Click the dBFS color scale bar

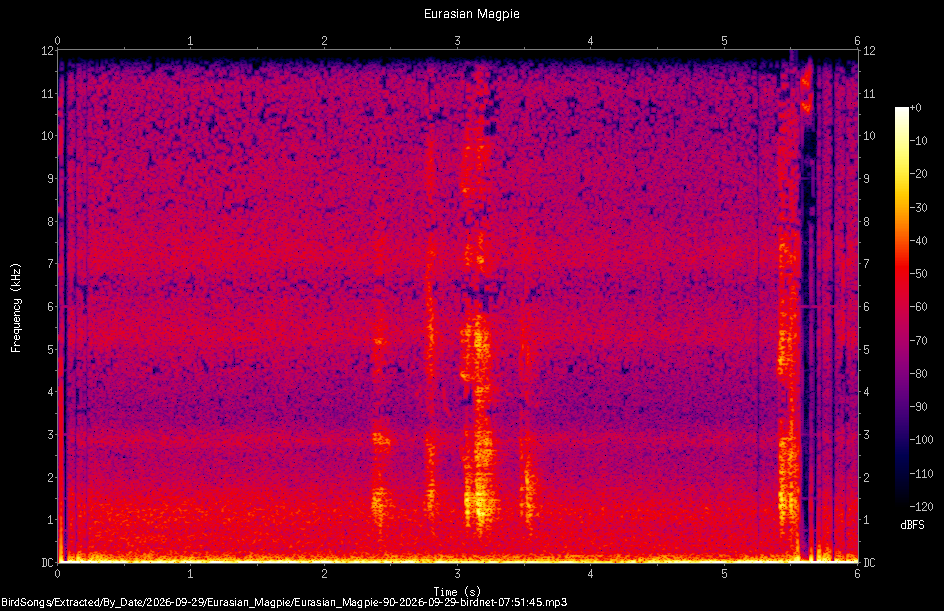(x=901, y=307)
